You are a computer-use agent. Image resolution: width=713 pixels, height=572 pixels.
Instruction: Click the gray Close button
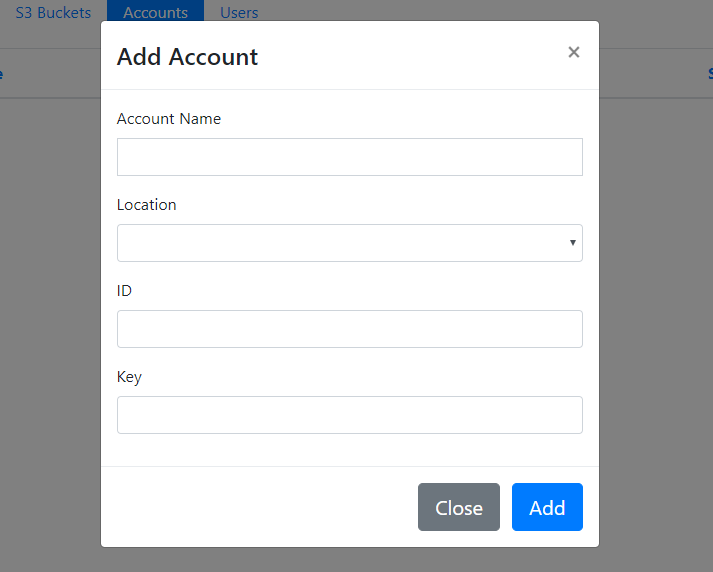click(459, 507)
